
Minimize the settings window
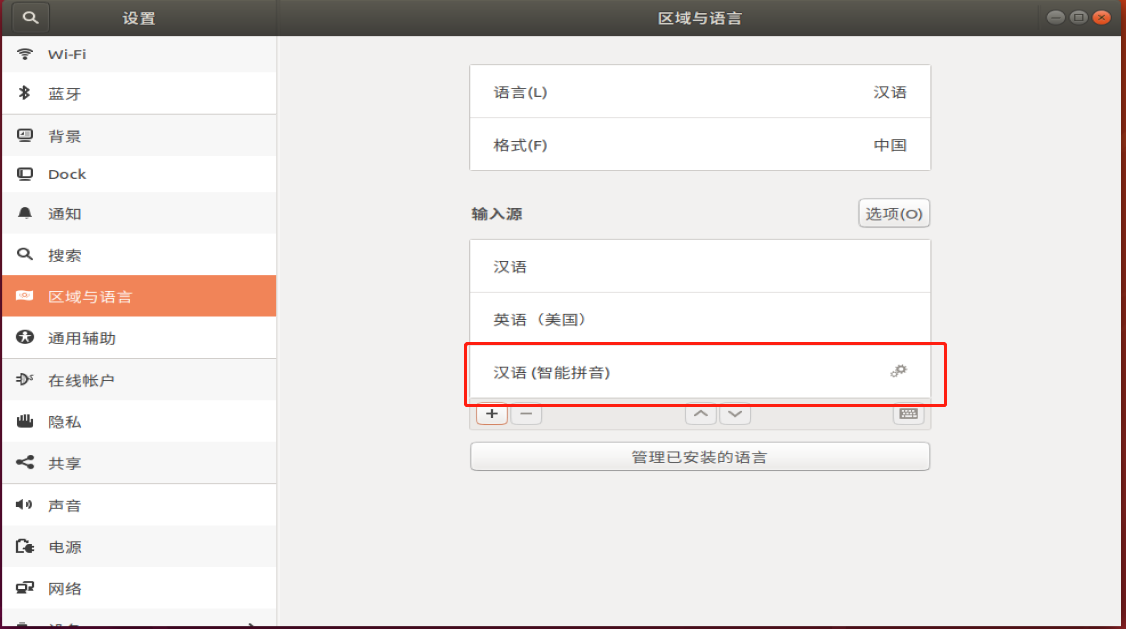point(1056,17)
